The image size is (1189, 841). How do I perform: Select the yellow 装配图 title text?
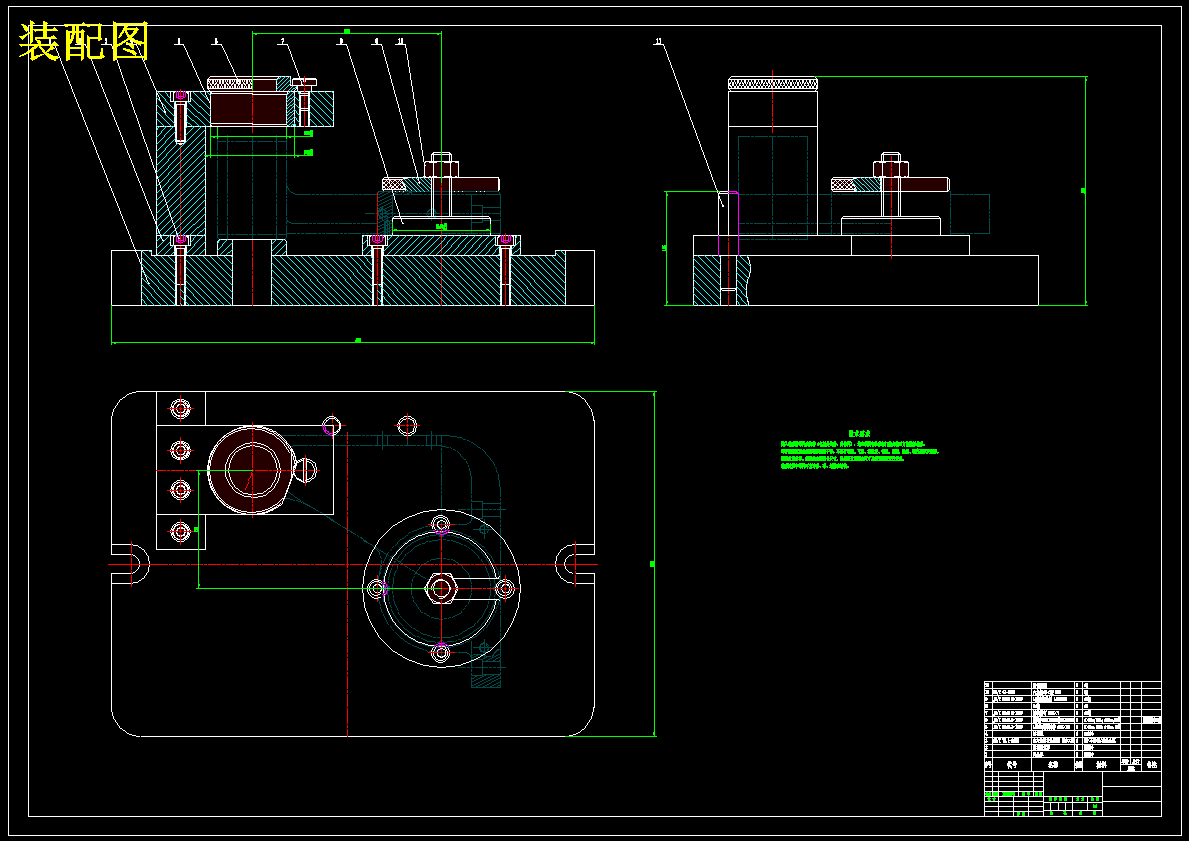83,41
